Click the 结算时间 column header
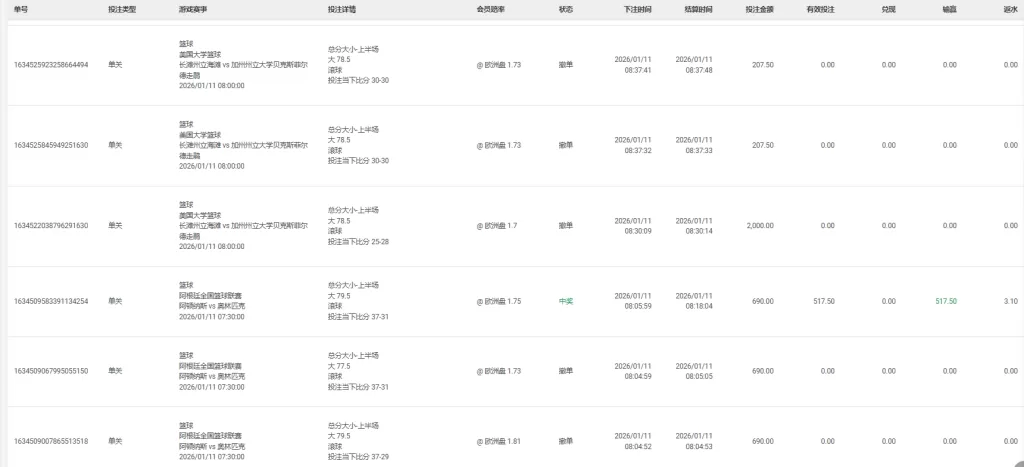Screen dimensions: 1024x467 point(698,8)
